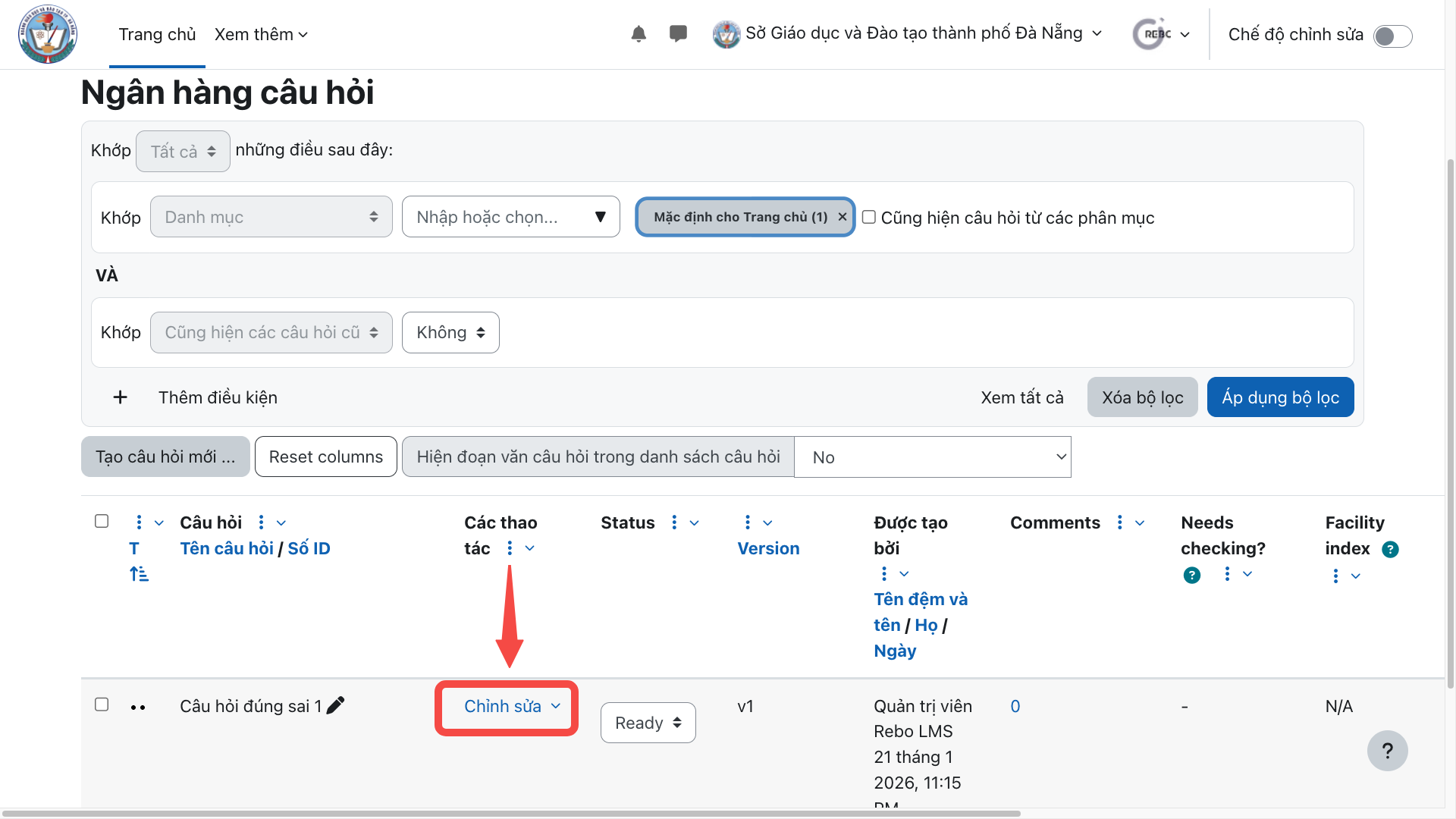Open column actions dots for Comments
This screenshot has width=1456, height=819.
[1120, 522]
